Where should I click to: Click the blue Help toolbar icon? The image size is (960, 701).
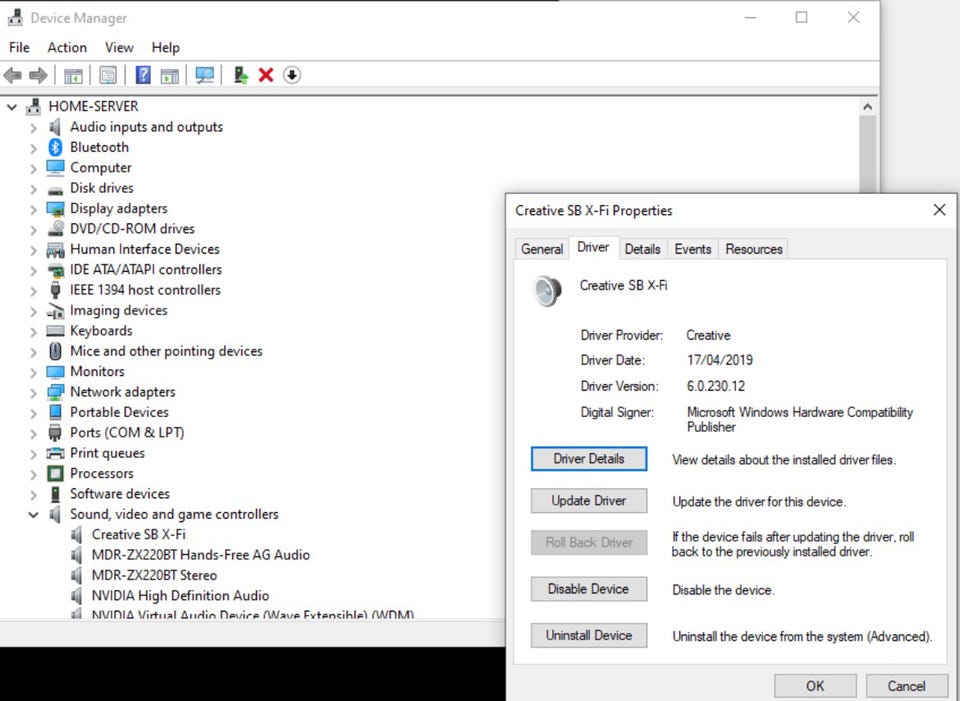click(143, 75)
